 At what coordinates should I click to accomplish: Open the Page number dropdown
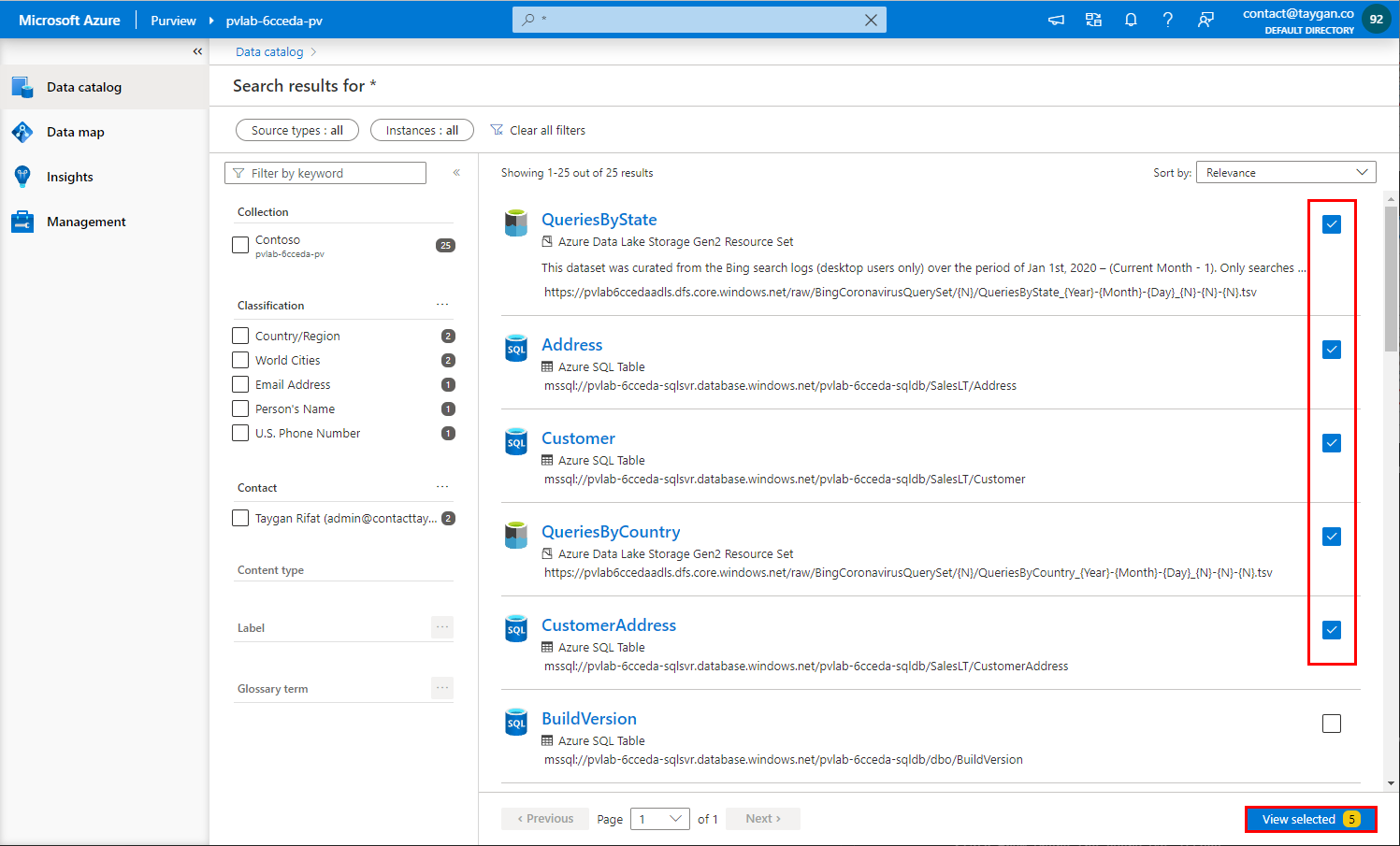coord(660,819)
